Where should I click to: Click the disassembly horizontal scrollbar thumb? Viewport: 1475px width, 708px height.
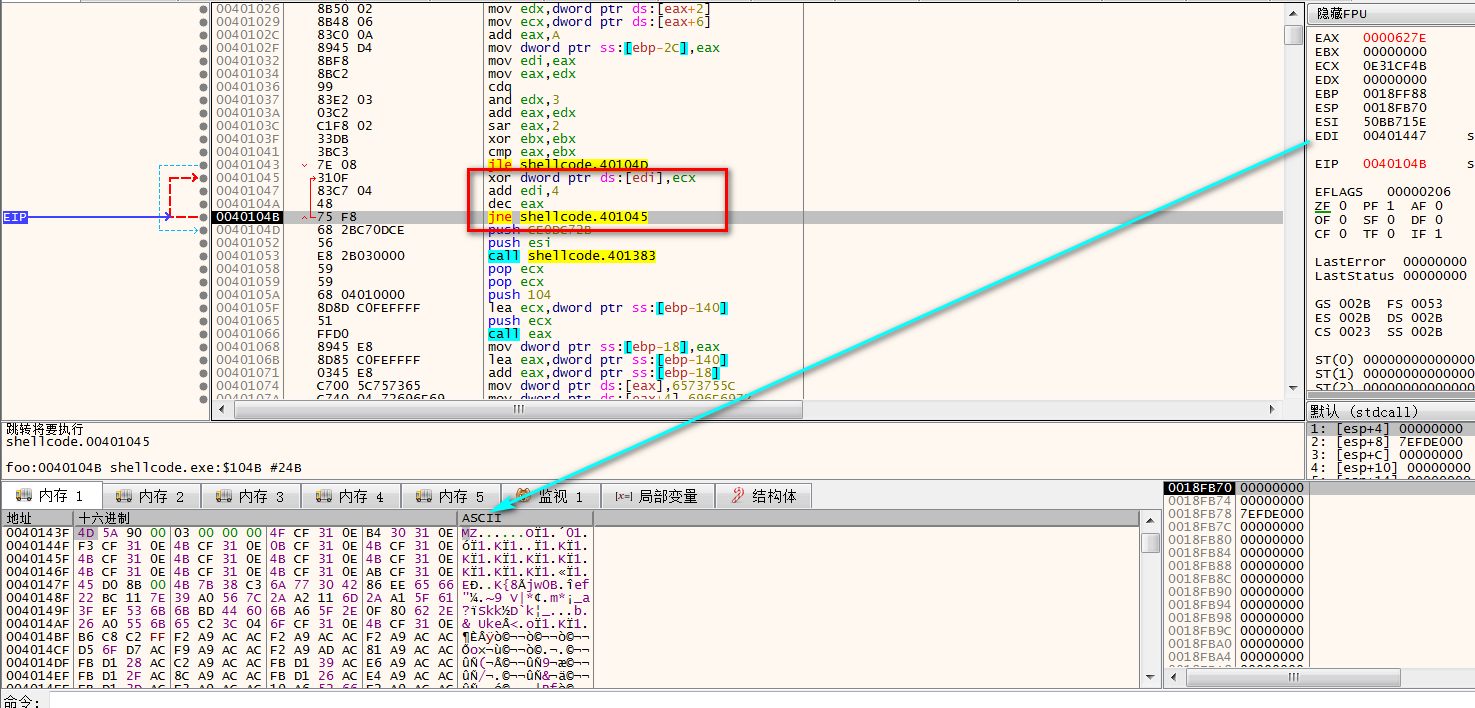coord(516,409)
